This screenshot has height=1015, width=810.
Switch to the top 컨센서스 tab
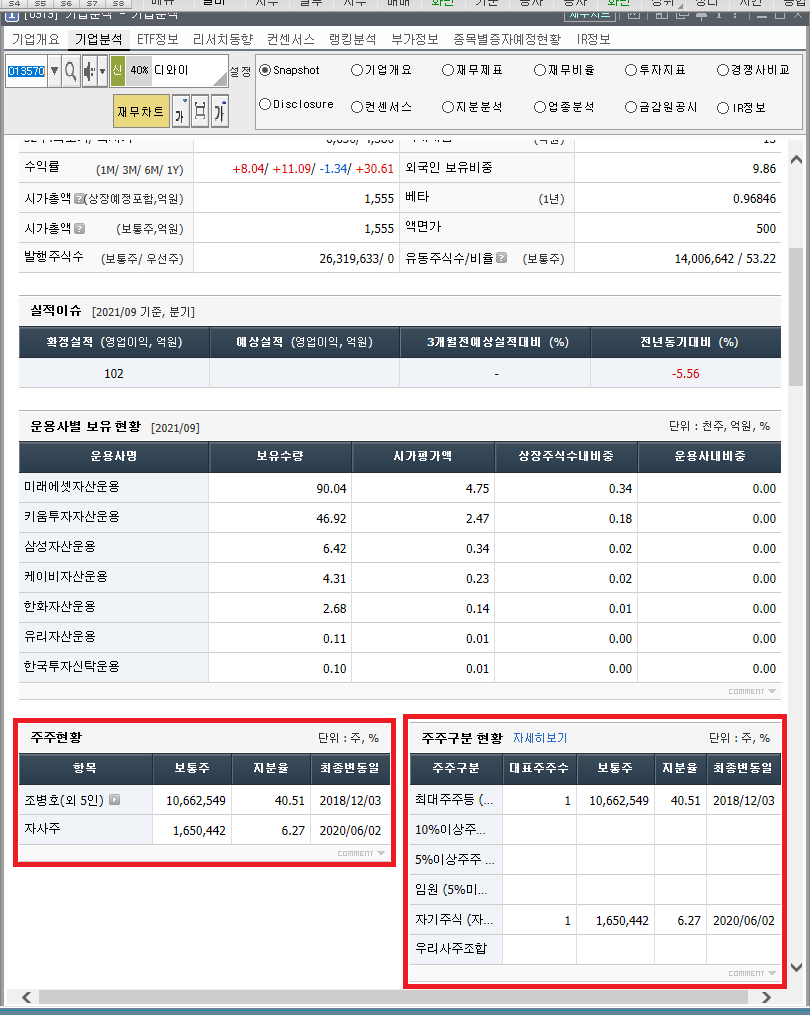click(291, 39)
